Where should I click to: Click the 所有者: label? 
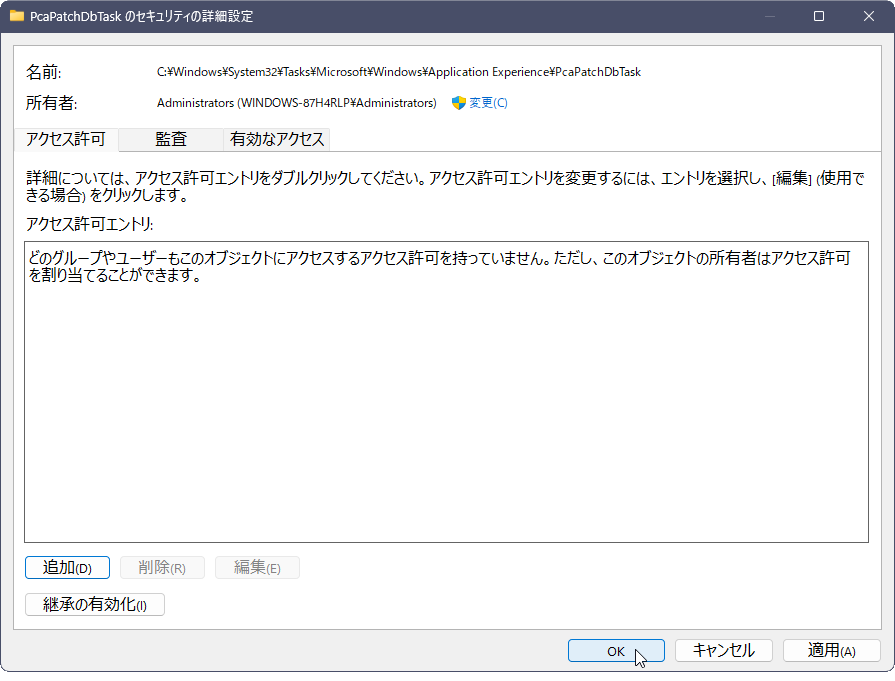[51, 103]
